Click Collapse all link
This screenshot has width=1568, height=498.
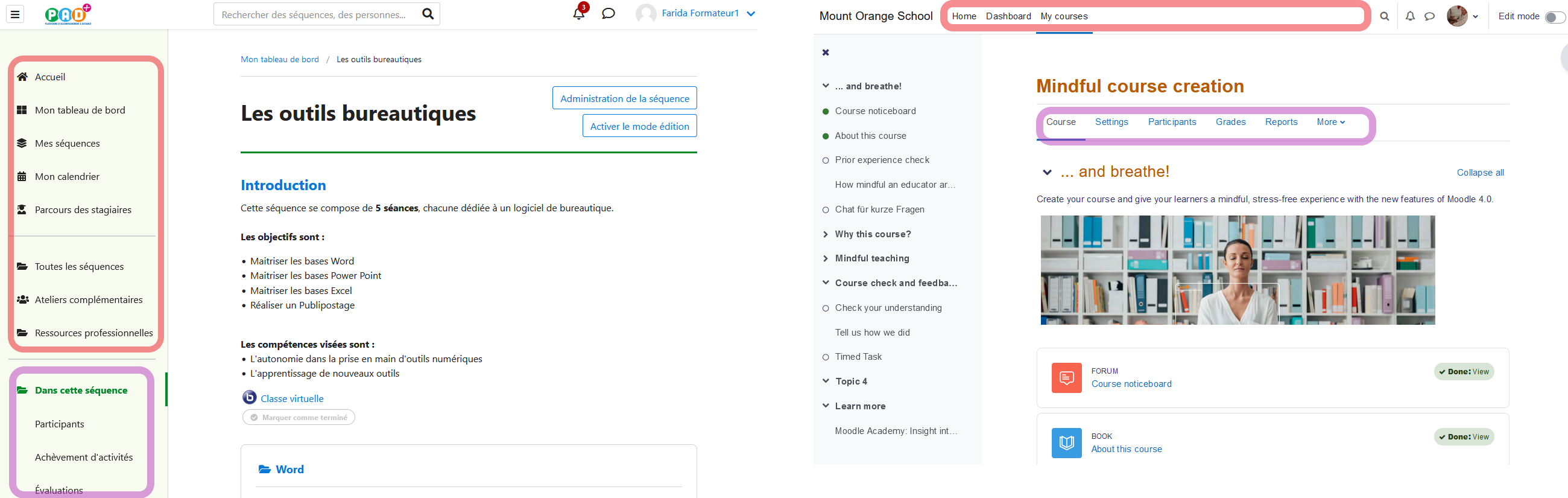click(1480, 173)
